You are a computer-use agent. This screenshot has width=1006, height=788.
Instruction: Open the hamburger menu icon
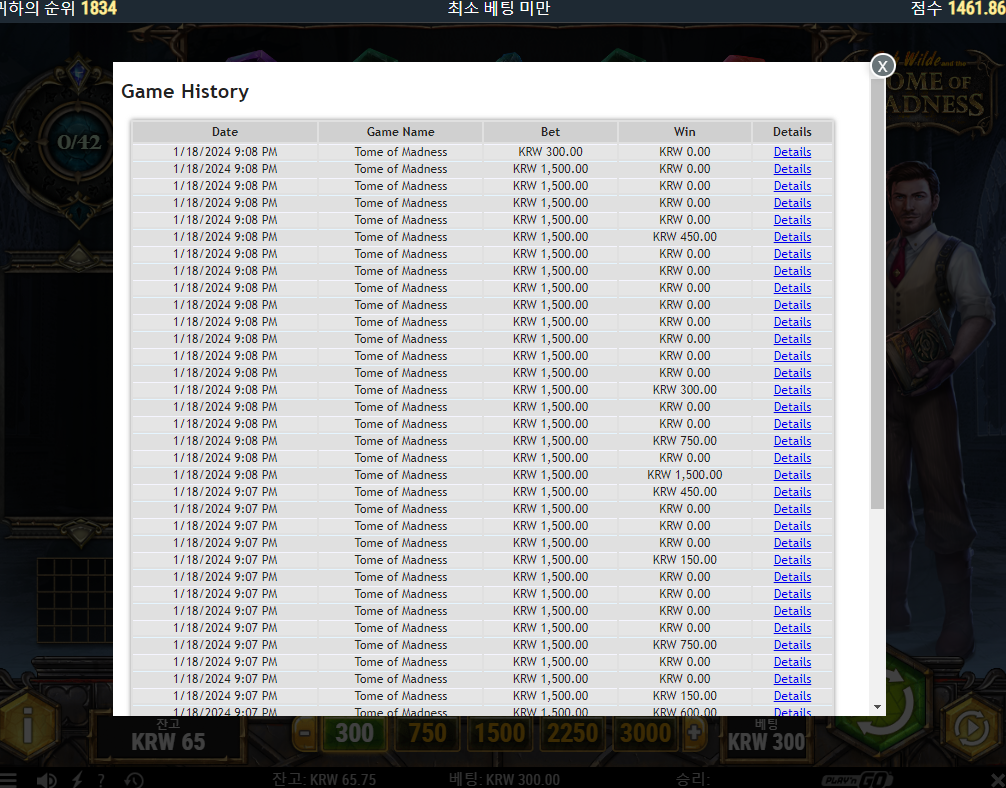pos(8,780)
